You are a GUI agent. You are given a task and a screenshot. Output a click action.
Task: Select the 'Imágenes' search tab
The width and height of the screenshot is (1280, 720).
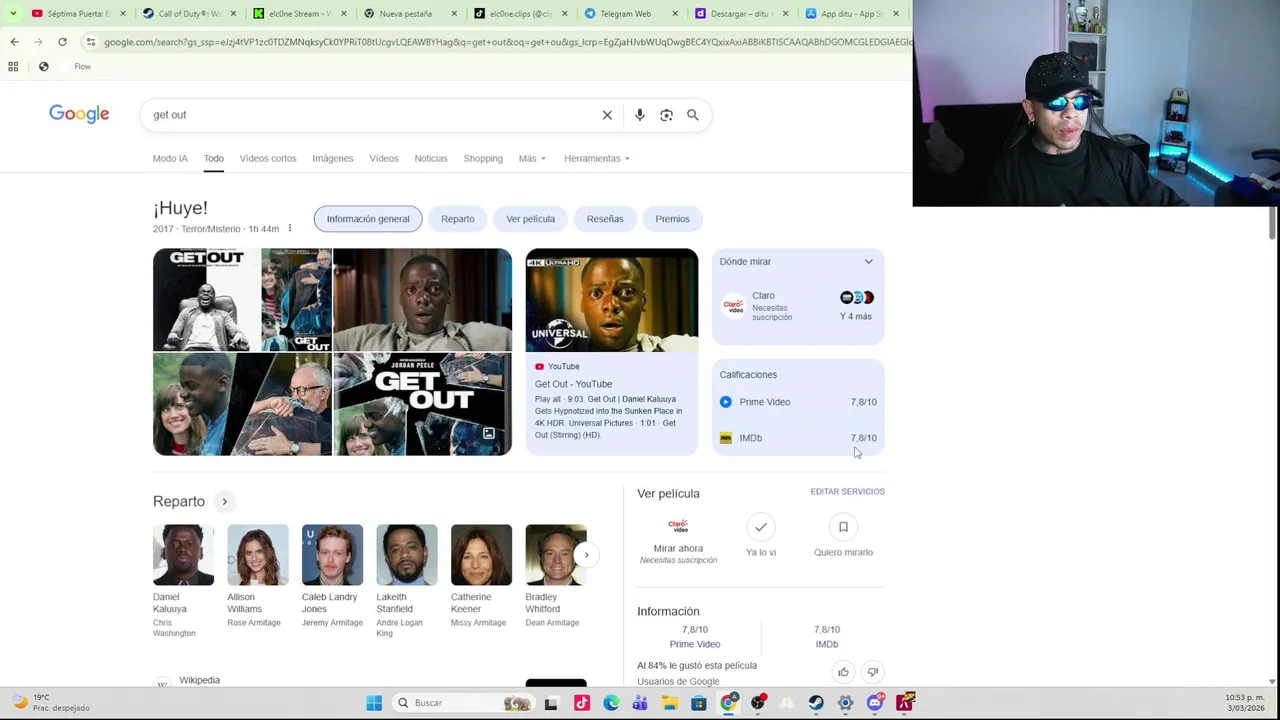332,158
